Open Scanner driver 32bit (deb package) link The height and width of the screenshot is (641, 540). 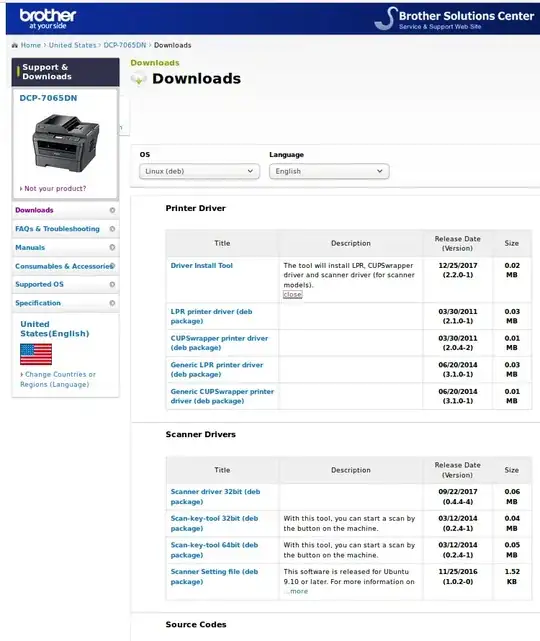215,497
